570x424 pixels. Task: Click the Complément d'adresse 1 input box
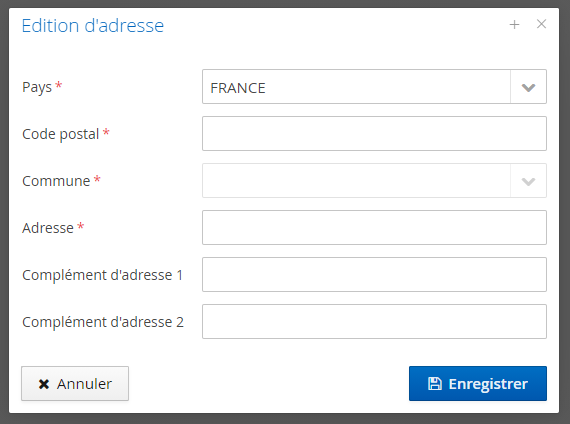click(374, 275)
